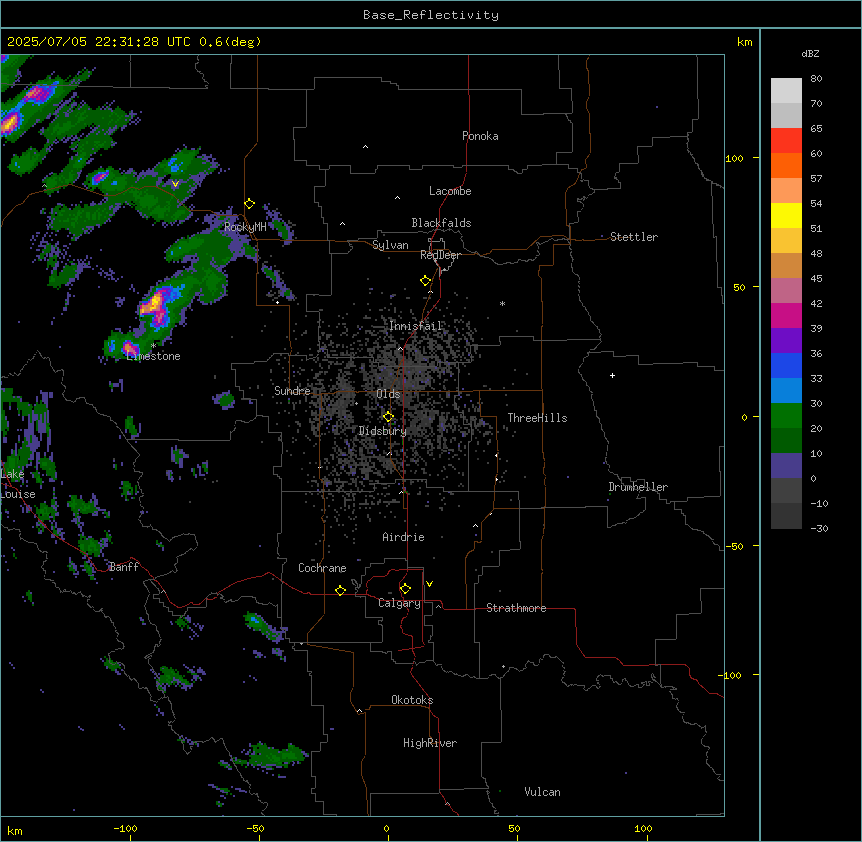Pick the purple 36-39 dBZ legend swatch
Viewport: 862px width, 842px height.
point(786,341)
